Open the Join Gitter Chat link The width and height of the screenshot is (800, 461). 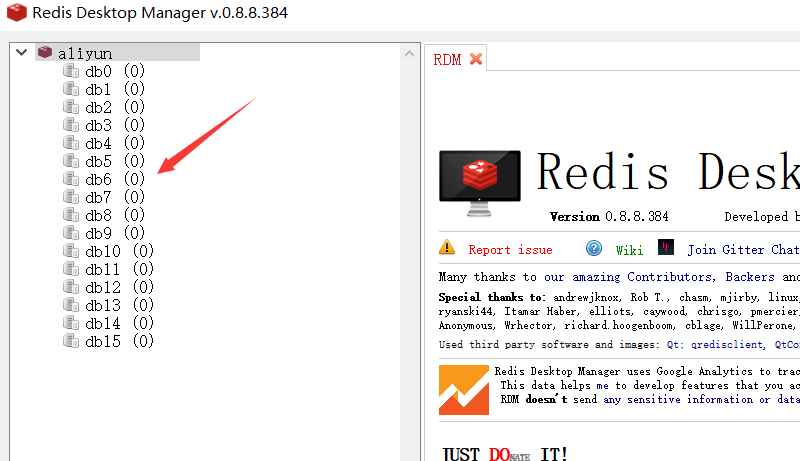coord(743,250)
